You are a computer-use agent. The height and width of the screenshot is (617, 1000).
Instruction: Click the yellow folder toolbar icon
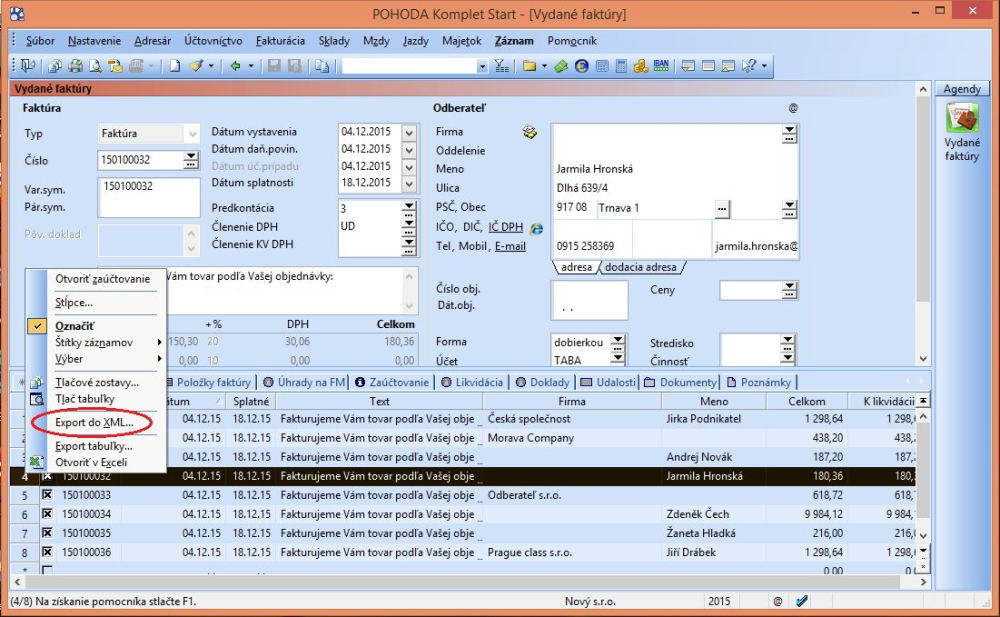529,66
